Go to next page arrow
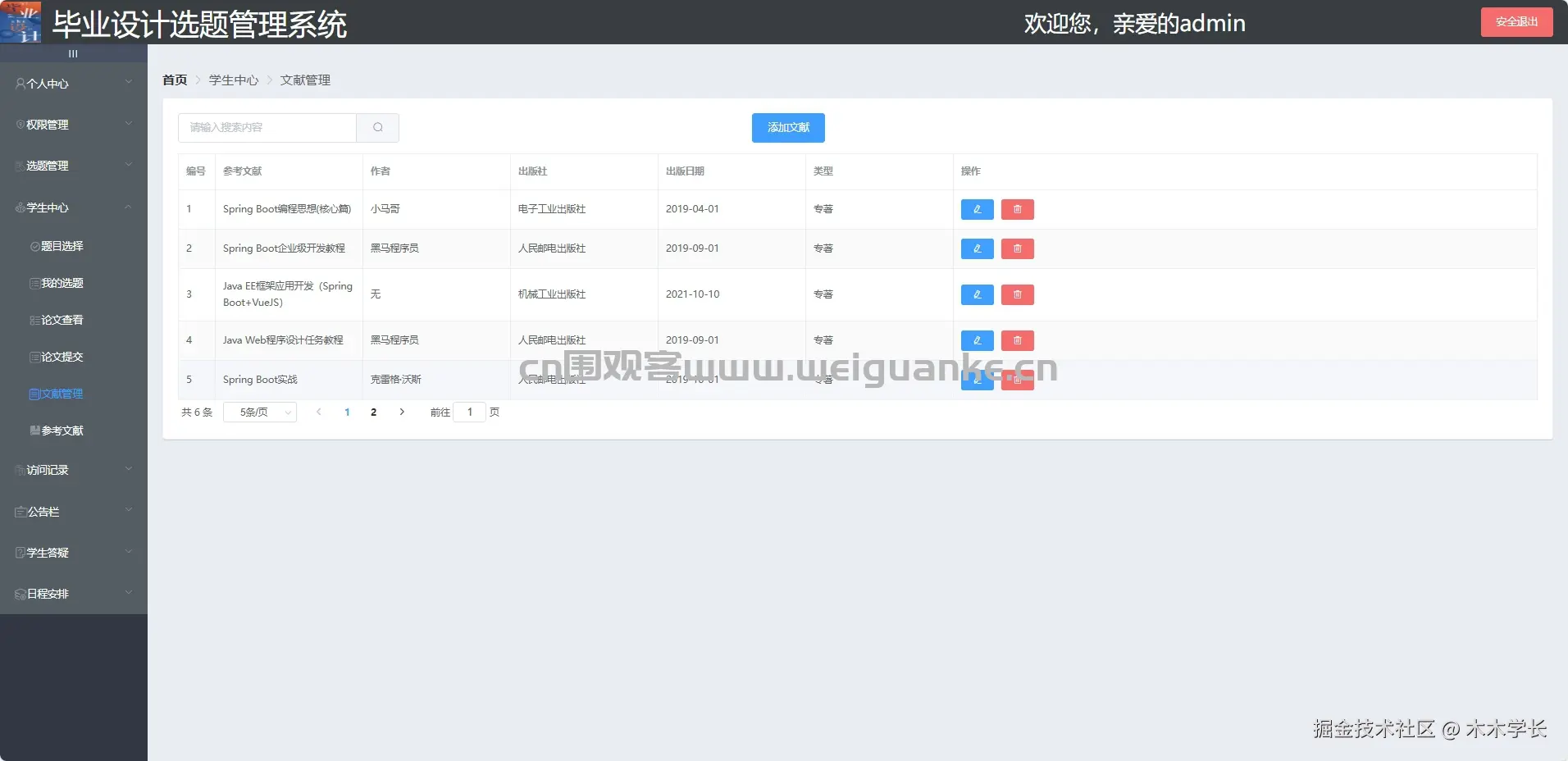This screenshot has width=1568, height=761. pyautogui.click(x=402, y=412)
